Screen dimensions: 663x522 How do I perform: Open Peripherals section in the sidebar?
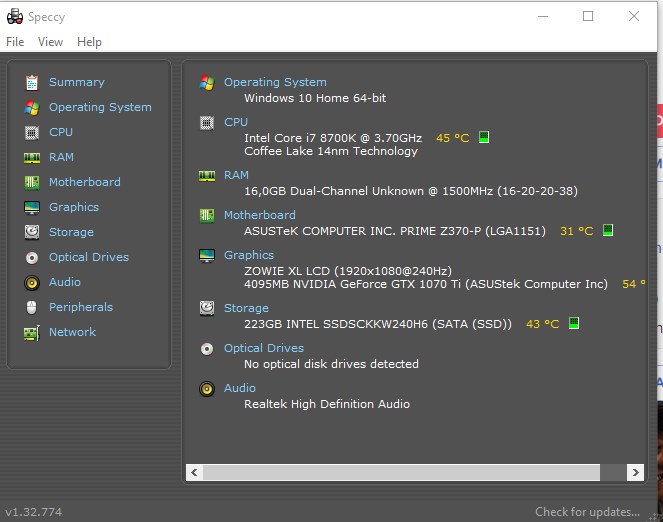click(81, 307)
